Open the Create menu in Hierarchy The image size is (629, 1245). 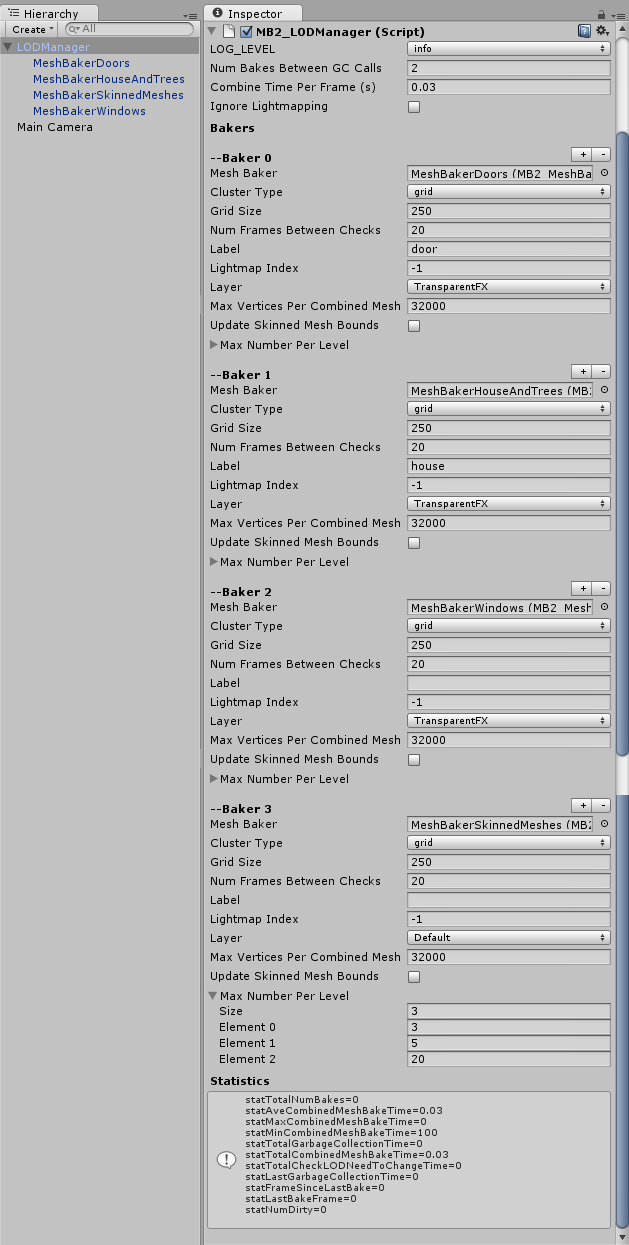32,30
